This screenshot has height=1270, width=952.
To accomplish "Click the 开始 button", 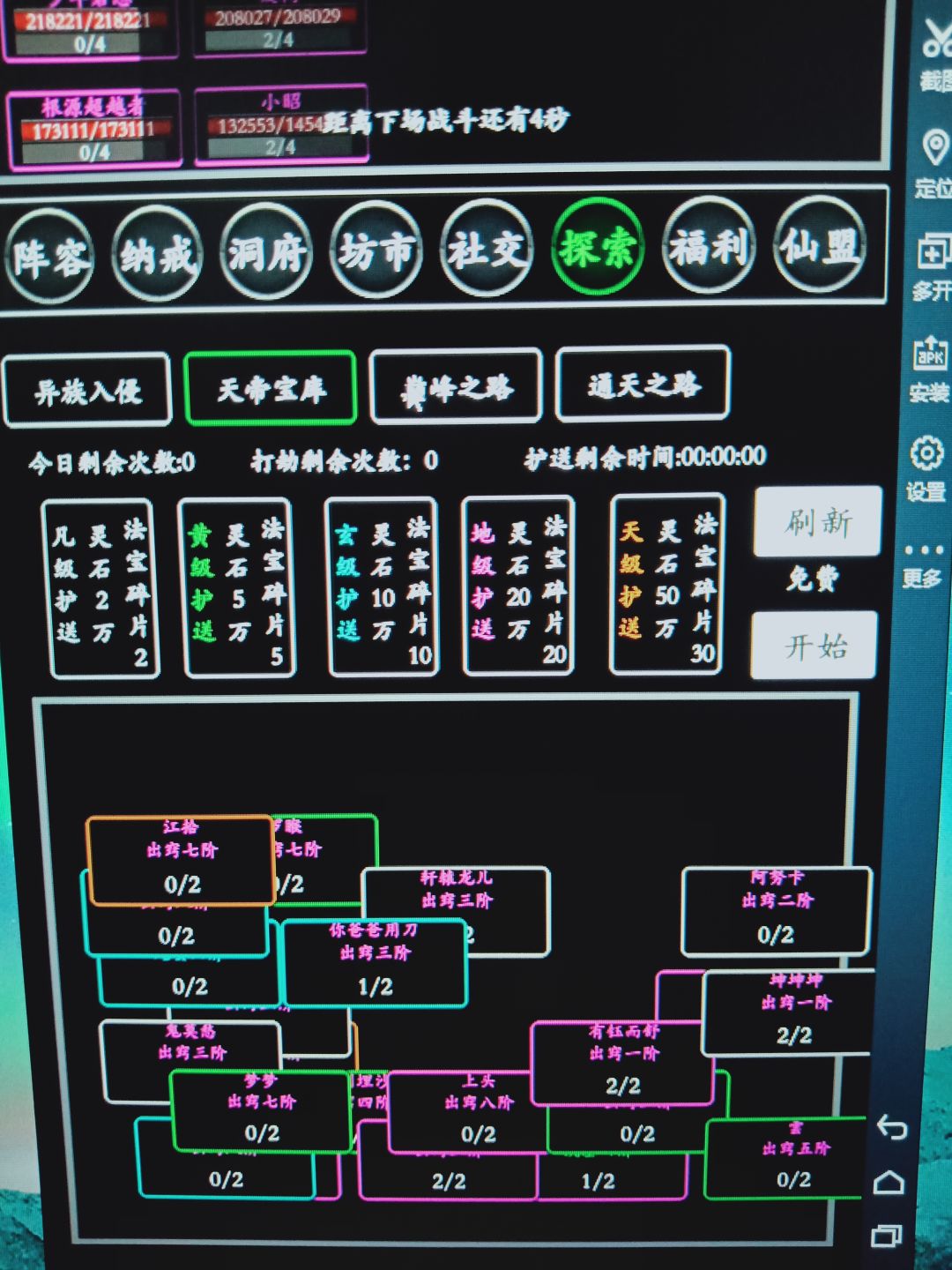I will coord(814,645).
